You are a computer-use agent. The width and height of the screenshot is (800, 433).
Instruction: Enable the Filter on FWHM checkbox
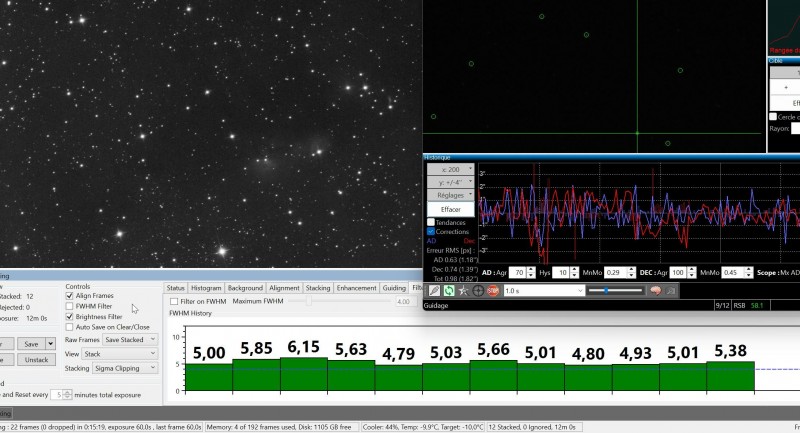174,301
